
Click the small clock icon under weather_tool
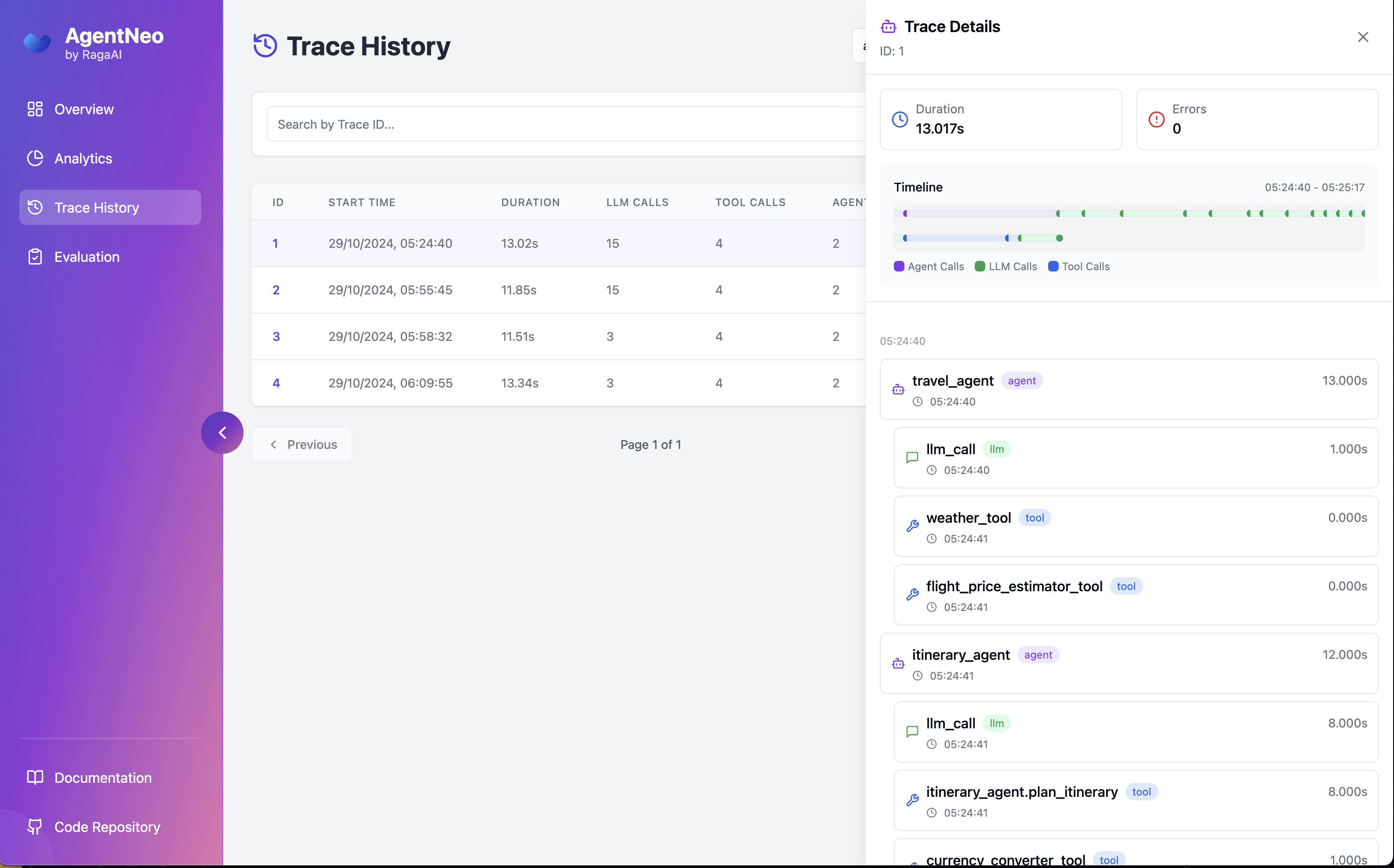pyautogui.click(x=932, y=539)
